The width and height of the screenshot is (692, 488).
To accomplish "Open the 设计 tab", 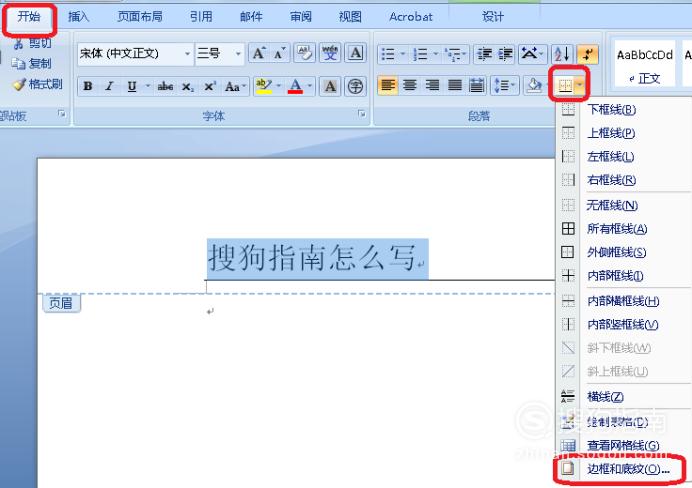I will [493, 17].
